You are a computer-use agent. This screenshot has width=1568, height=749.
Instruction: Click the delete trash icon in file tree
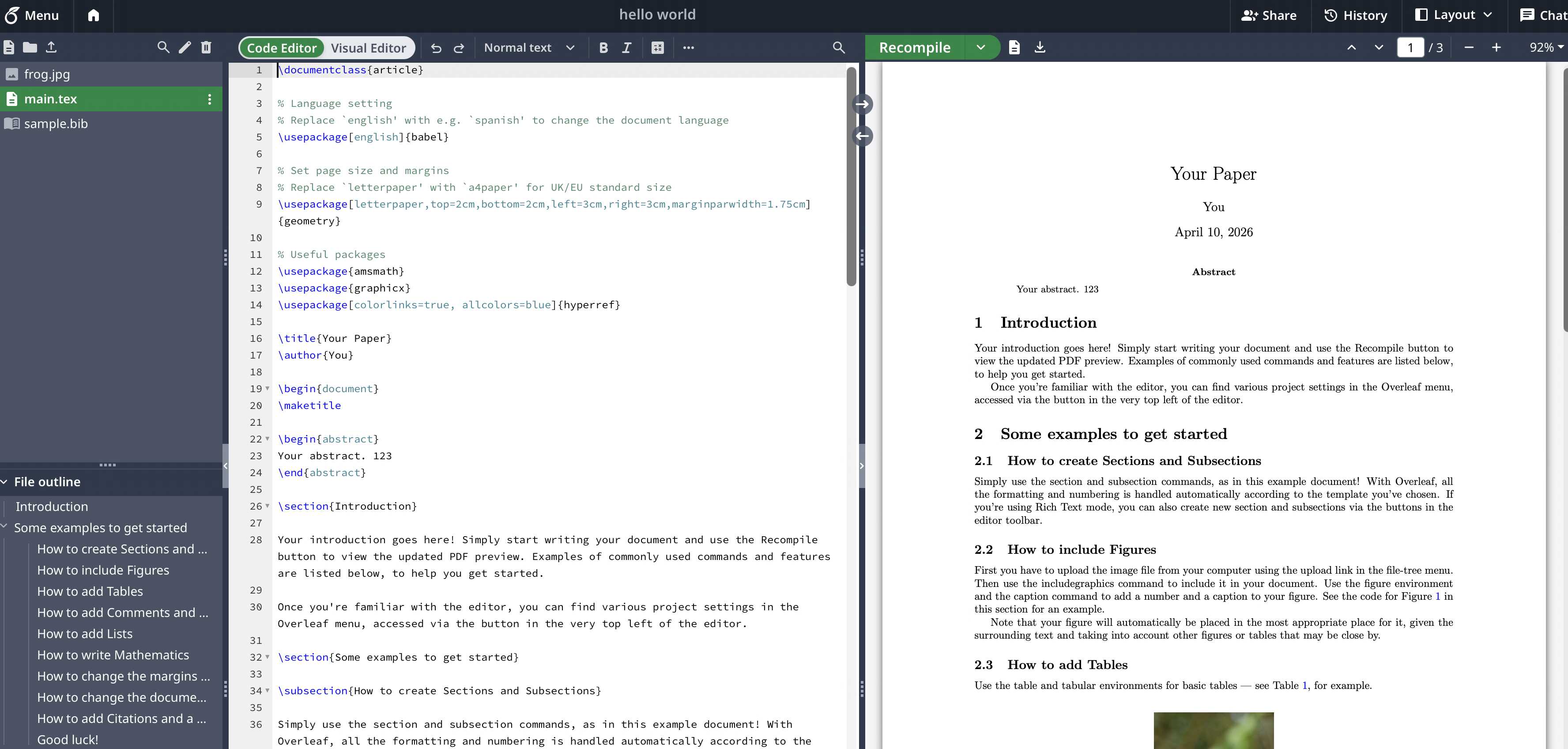[206, 47]
